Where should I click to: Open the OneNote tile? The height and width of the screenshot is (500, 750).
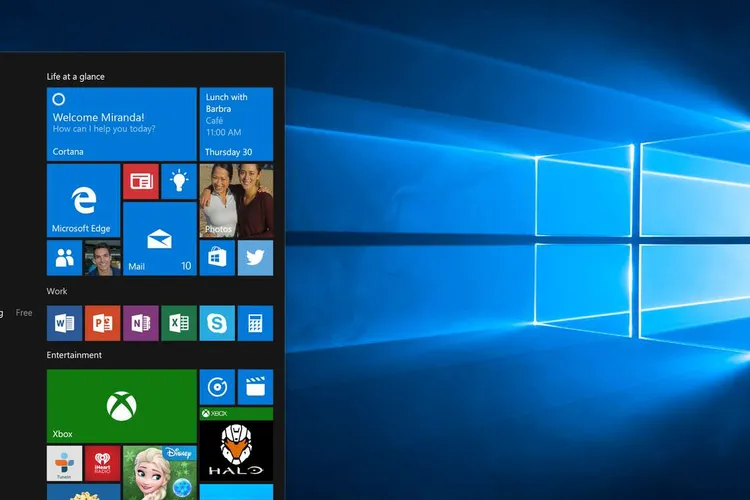pyautogui.click(x=141, y=323)
